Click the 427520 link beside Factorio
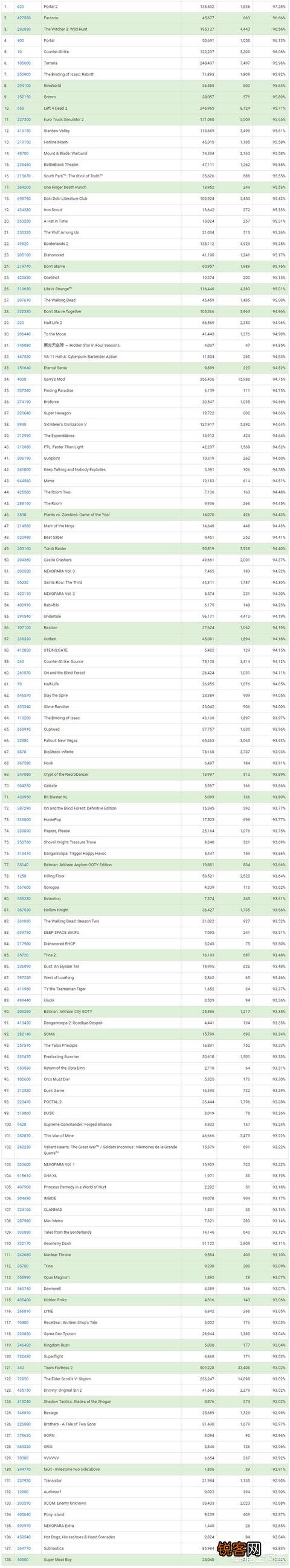This screenshot has width=290, height=1568. tap(23, 17)
